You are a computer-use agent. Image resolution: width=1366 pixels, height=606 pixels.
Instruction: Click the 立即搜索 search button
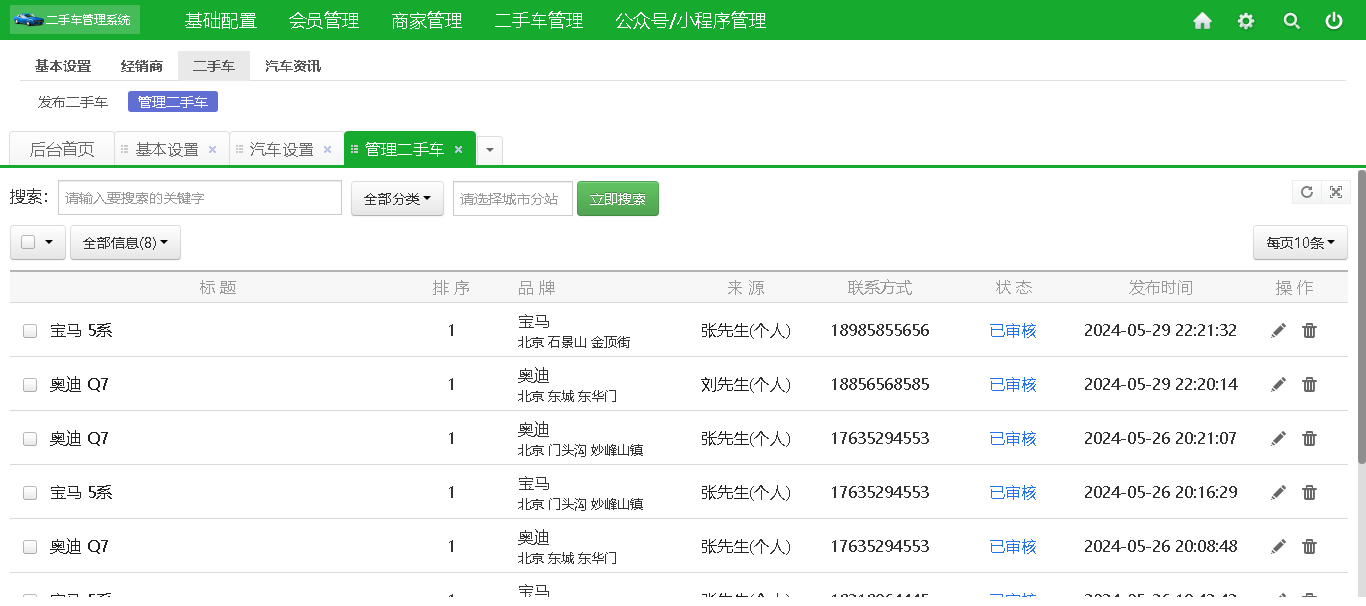pyautogui.click(x=617, y=198)
